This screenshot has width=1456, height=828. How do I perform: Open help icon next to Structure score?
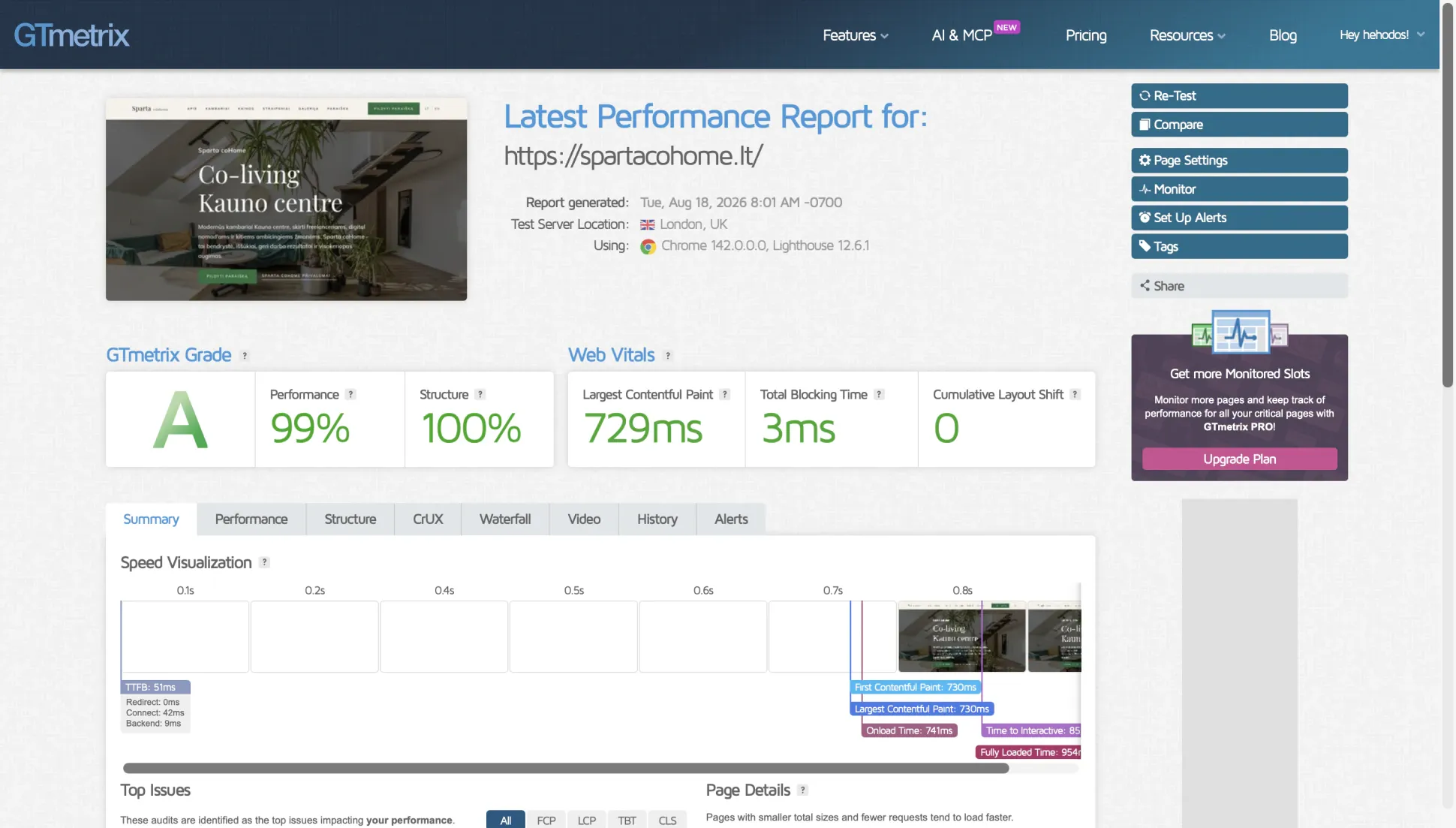tap(480, 395)
